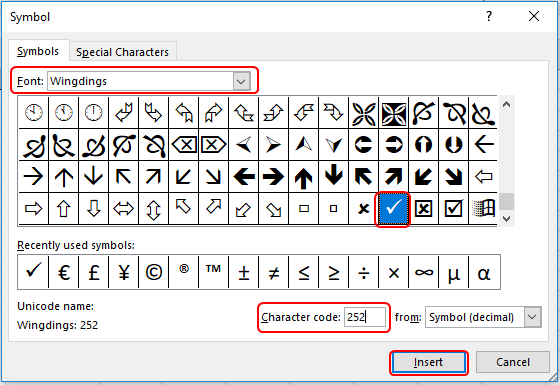Select the small bold x symbol

(x=363, y=209)
